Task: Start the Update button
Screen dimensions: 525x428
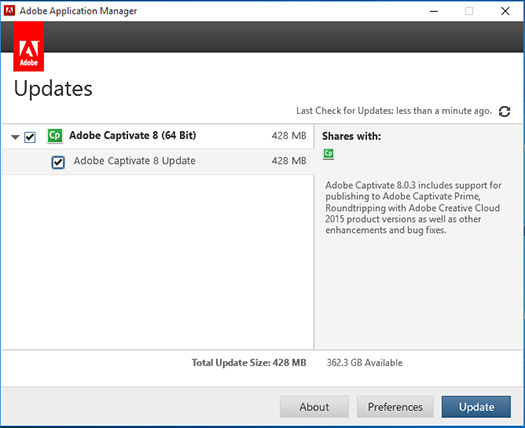Action: coord(476,407)
